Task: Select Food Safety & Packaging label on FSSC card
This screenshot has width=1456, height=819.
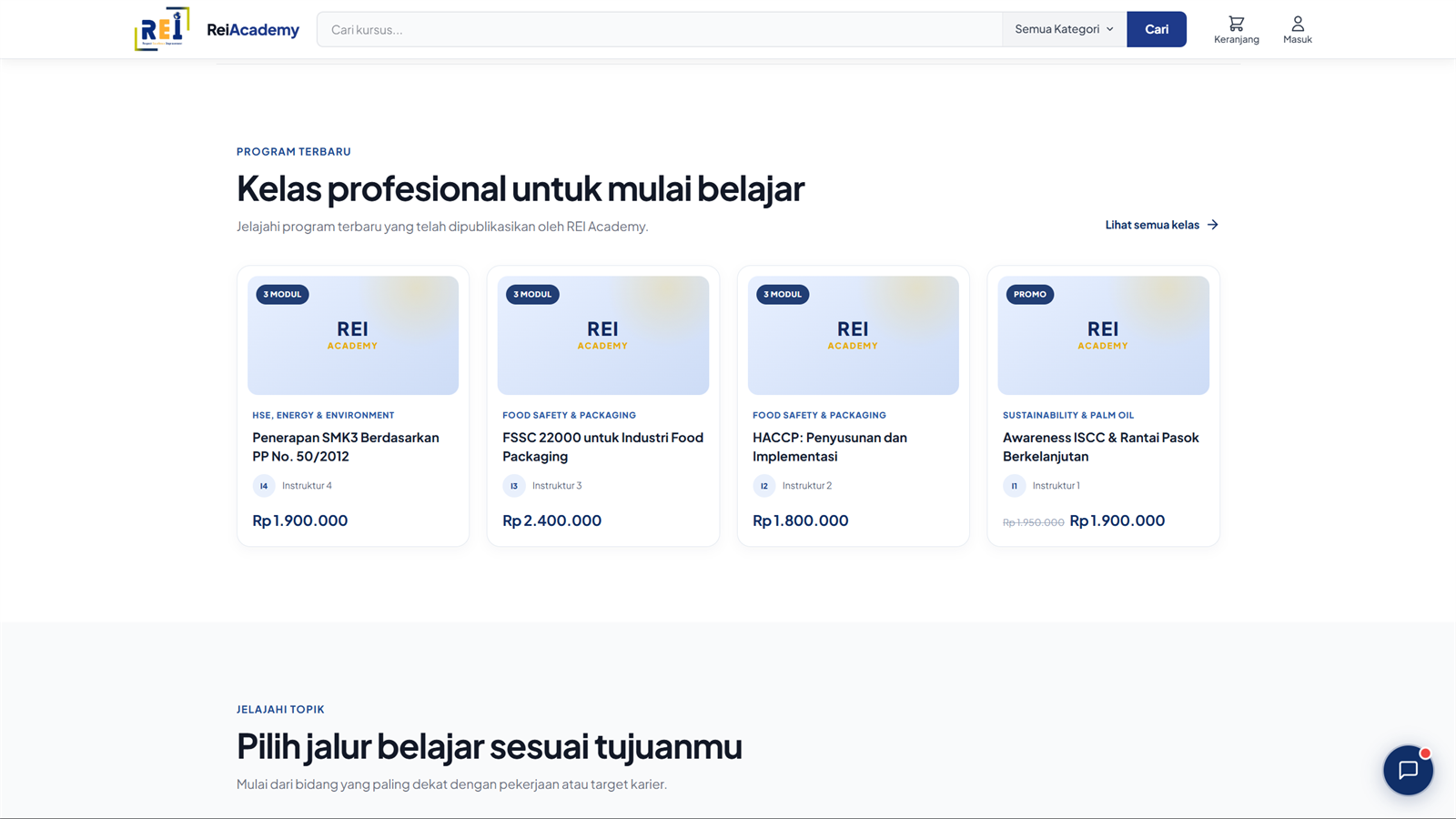Action: pyautogui.click(x=569, y=415)
